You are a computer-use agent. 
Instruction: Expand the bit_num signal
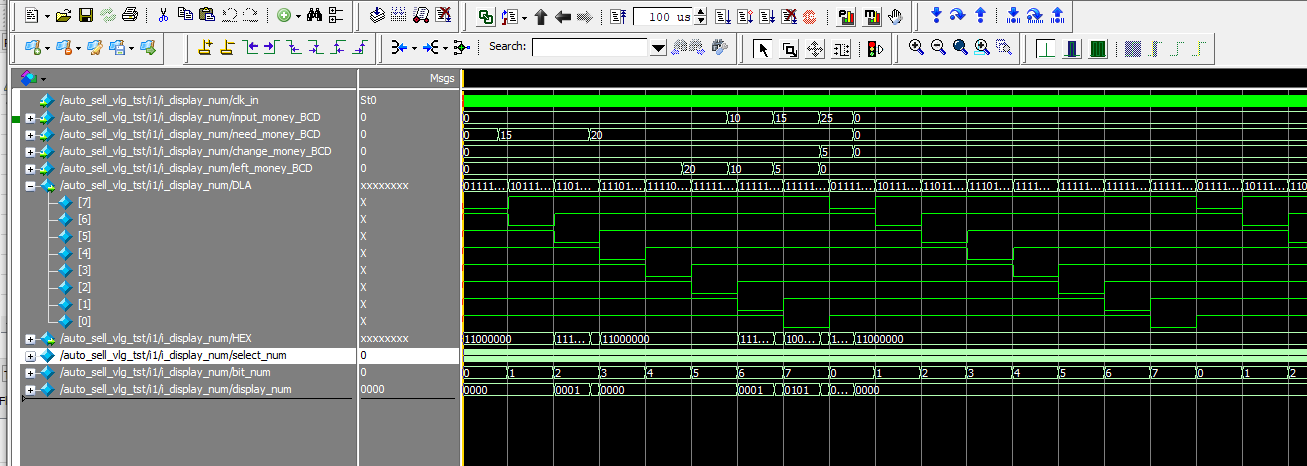(30, 373)
